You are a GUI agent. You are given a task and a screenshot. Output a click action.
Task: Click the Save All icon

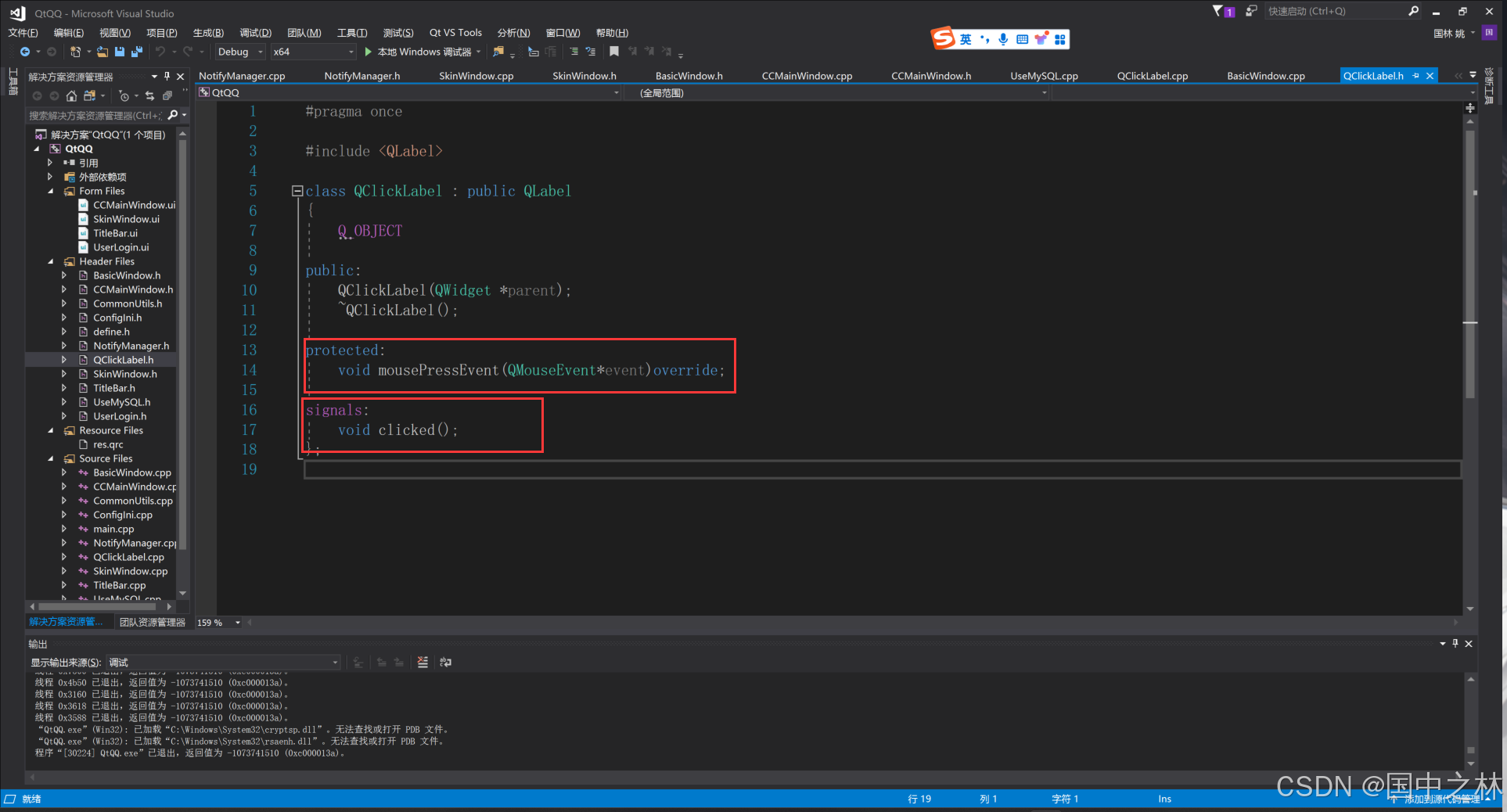pos(136,52)
